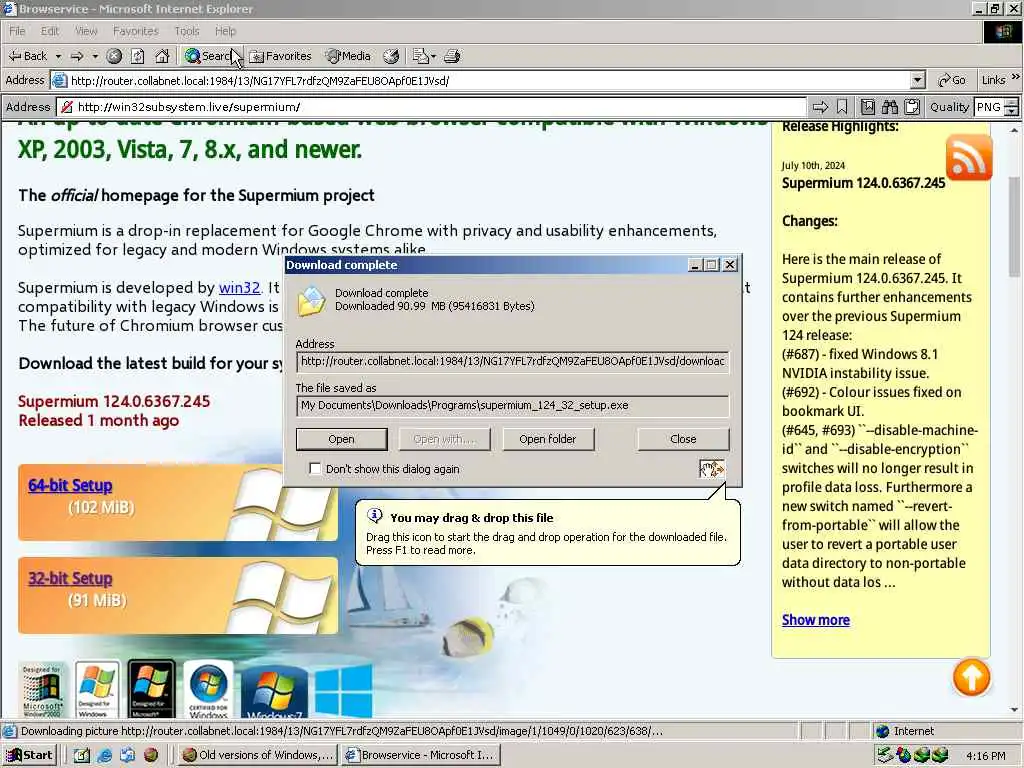Click the Stop loading icon
The height and width of the screenshot is (768, 1024).
(x=114, y=56)
